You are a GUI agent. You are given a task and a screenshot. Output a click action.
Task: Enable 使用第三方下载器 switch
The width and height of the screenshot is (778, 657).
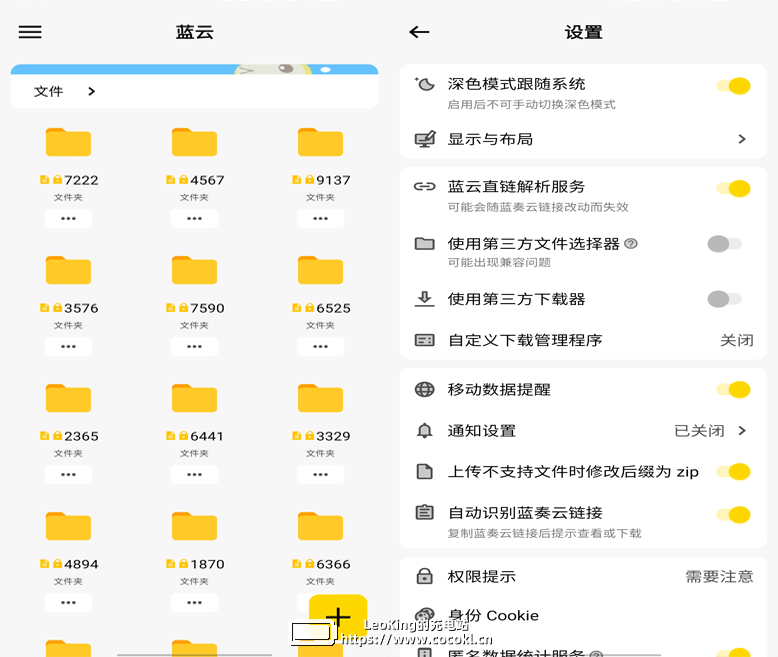(725, 299)
